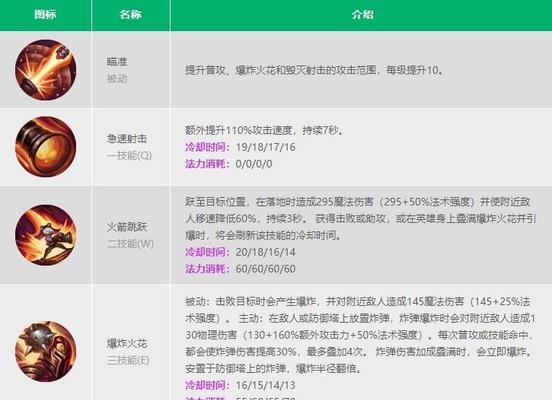Select the 急速射击 cannon barrel icon
Image resolution: width=552 pixels, height=400 pixels.
tap(45, 146)
